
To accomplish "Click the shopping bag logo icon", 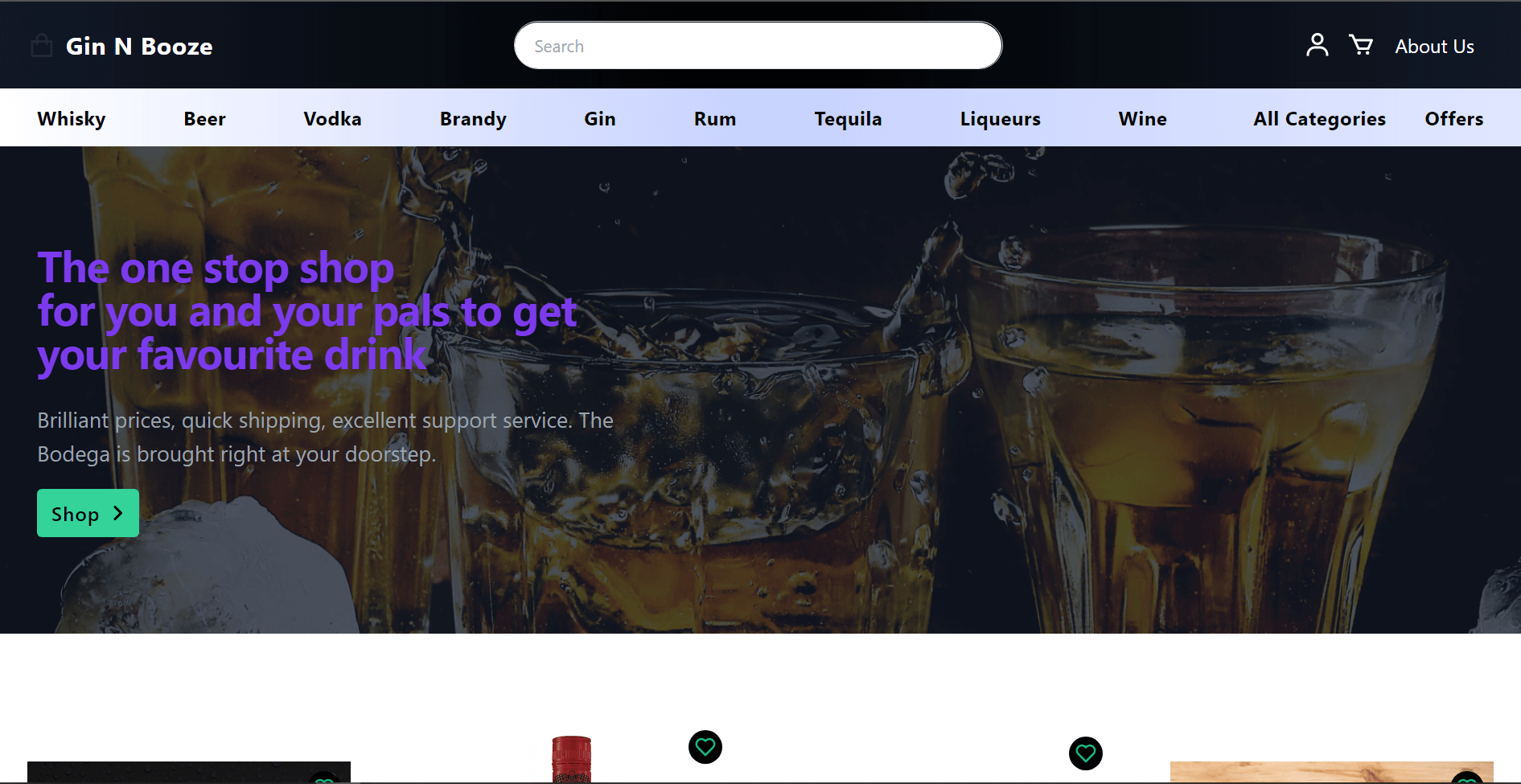I will coord(42,46).
